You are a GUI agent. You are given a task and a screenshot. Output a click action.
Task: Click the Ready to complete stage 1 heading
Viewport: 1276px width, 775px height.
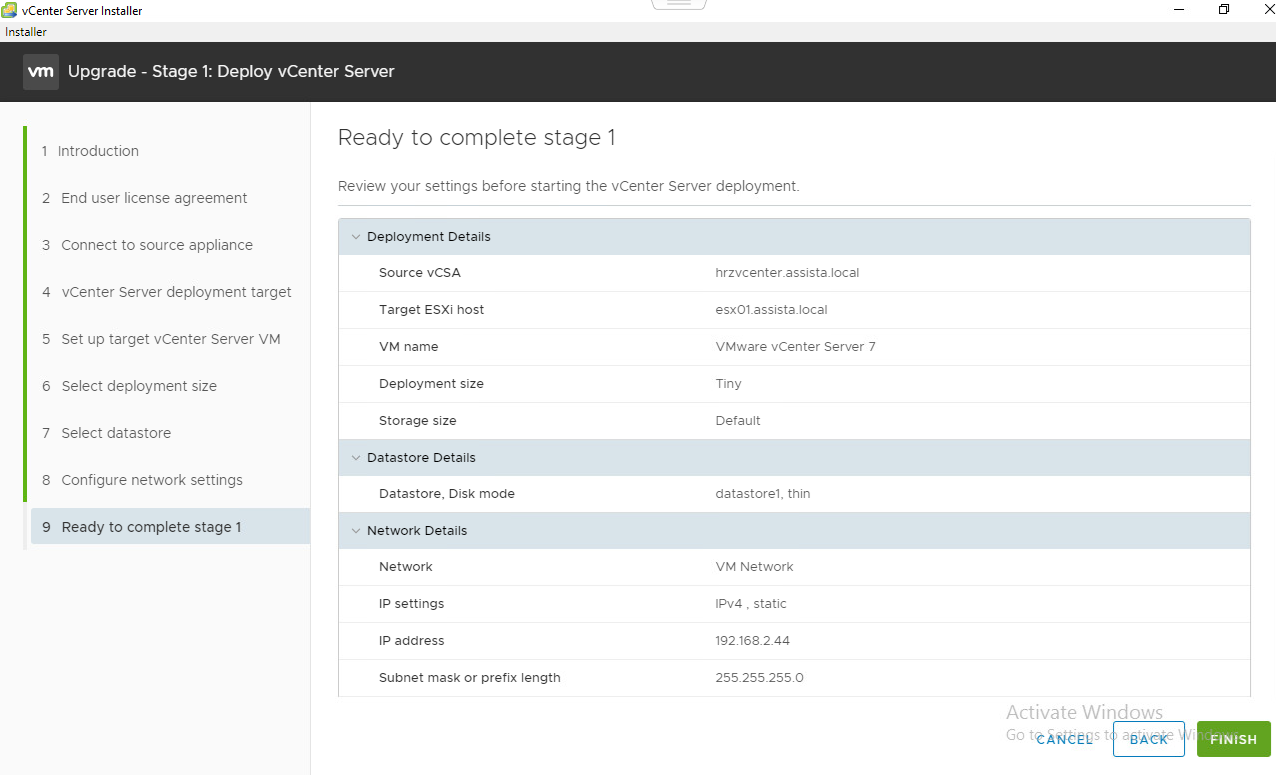[x=476, y=138]
